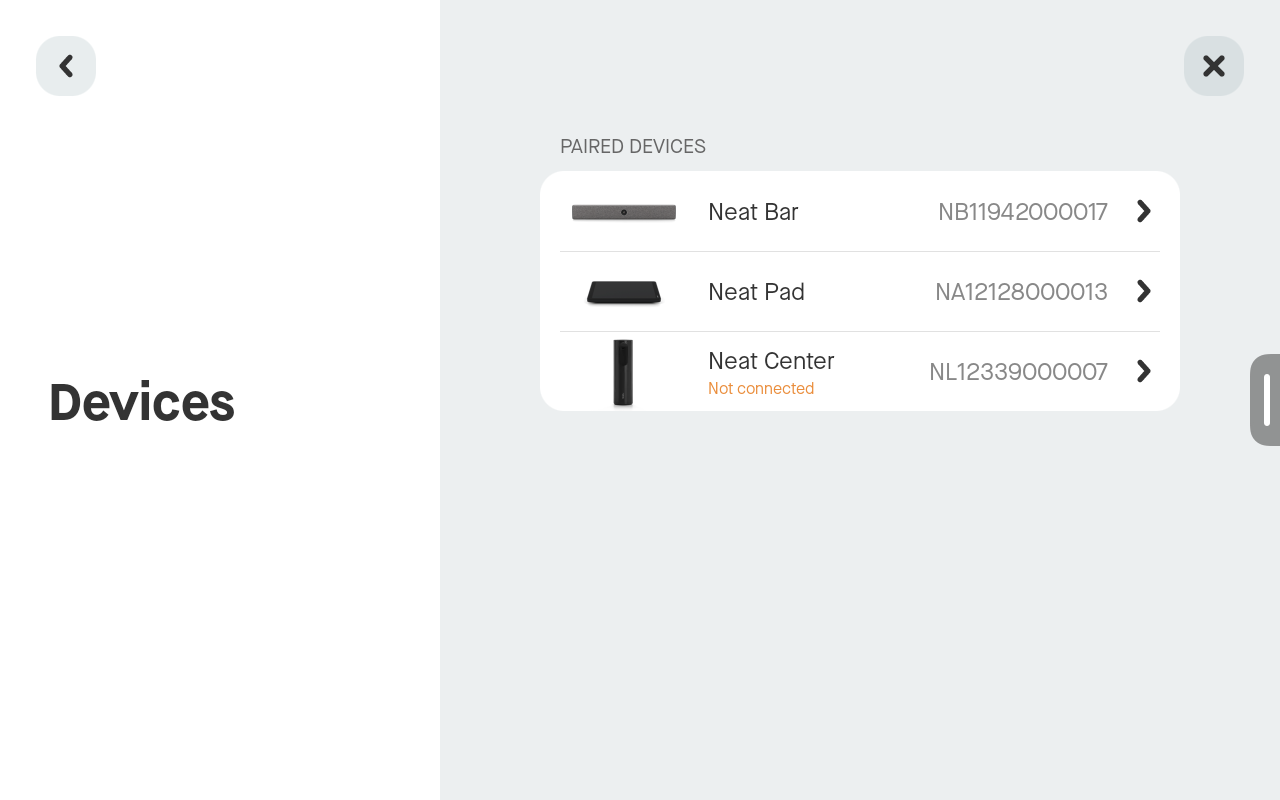The image size is (1280, 800).
Task: Click serial number NL12339000007
Action: click(x=1018, y=371)
